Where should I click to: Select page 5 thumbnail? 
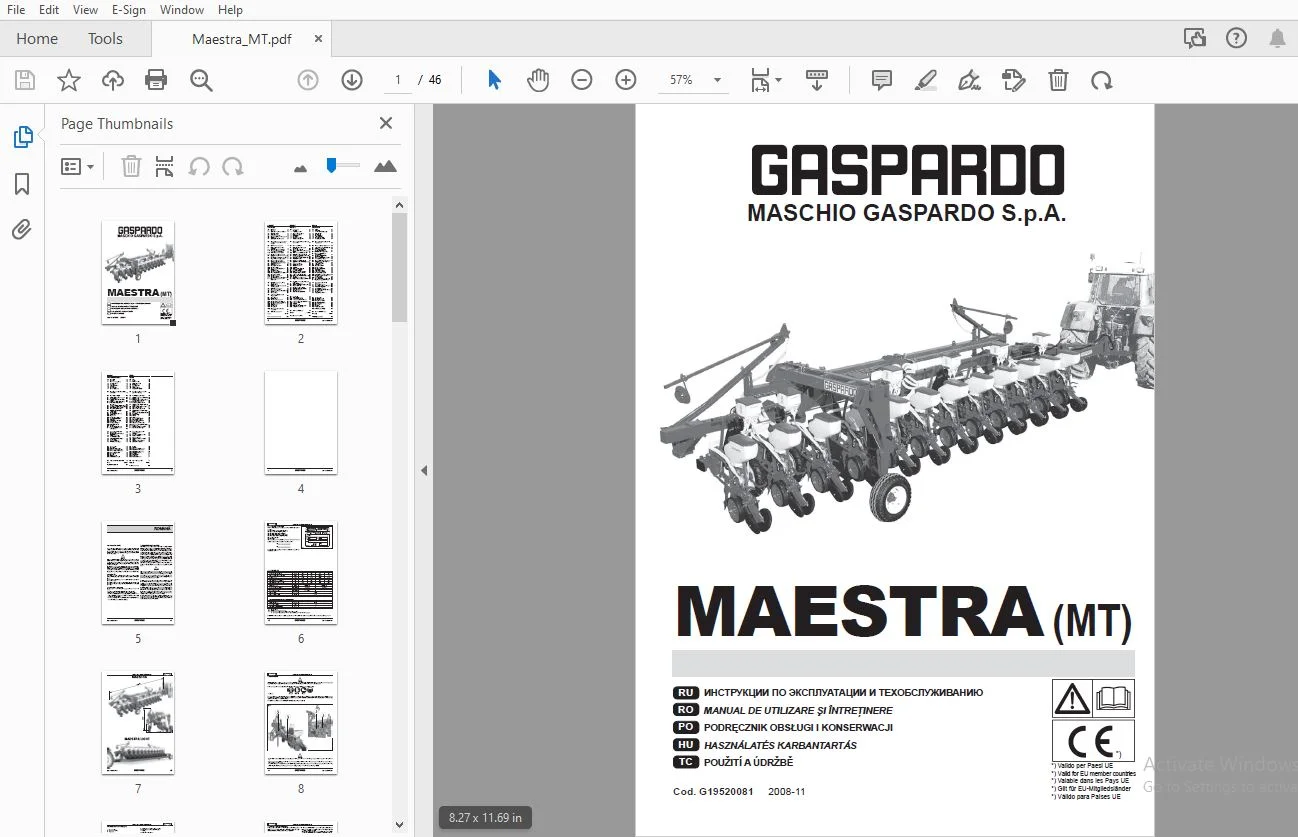[x=138, y=573]
